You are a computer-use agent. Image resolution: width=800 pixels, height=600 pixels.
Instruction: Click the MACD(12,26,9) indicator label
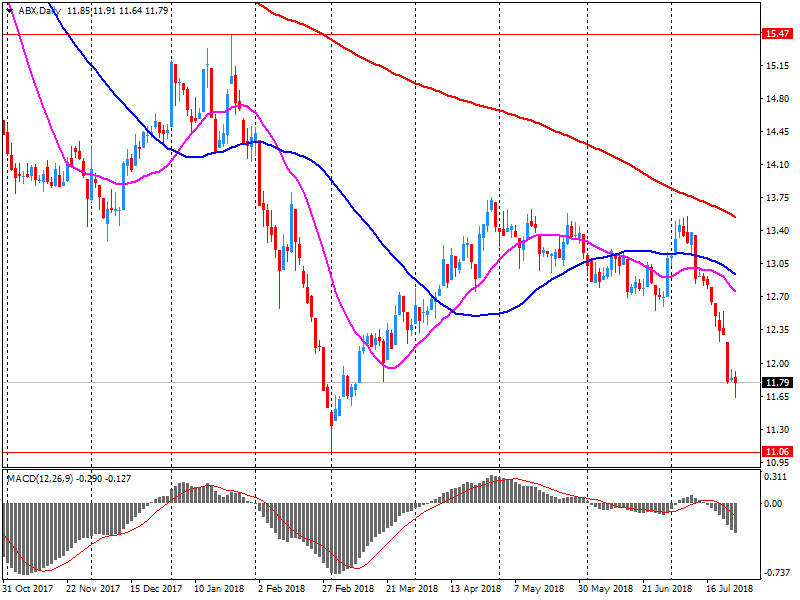click(x=40, y=479)
